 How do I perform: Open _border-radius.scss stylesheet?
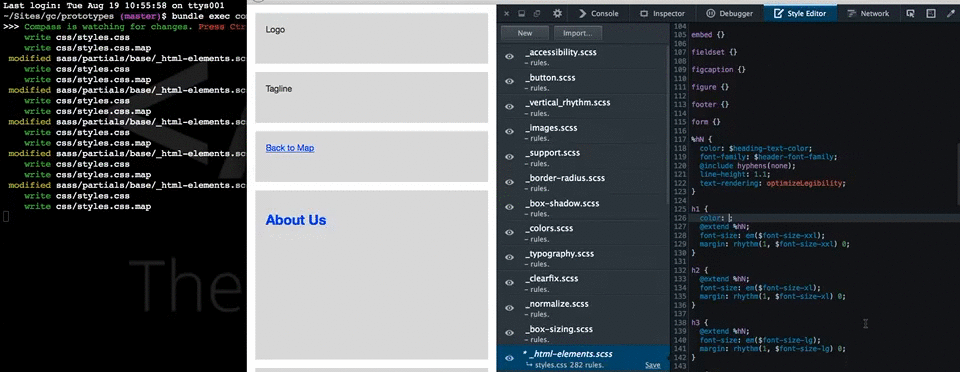click(564, 178)
